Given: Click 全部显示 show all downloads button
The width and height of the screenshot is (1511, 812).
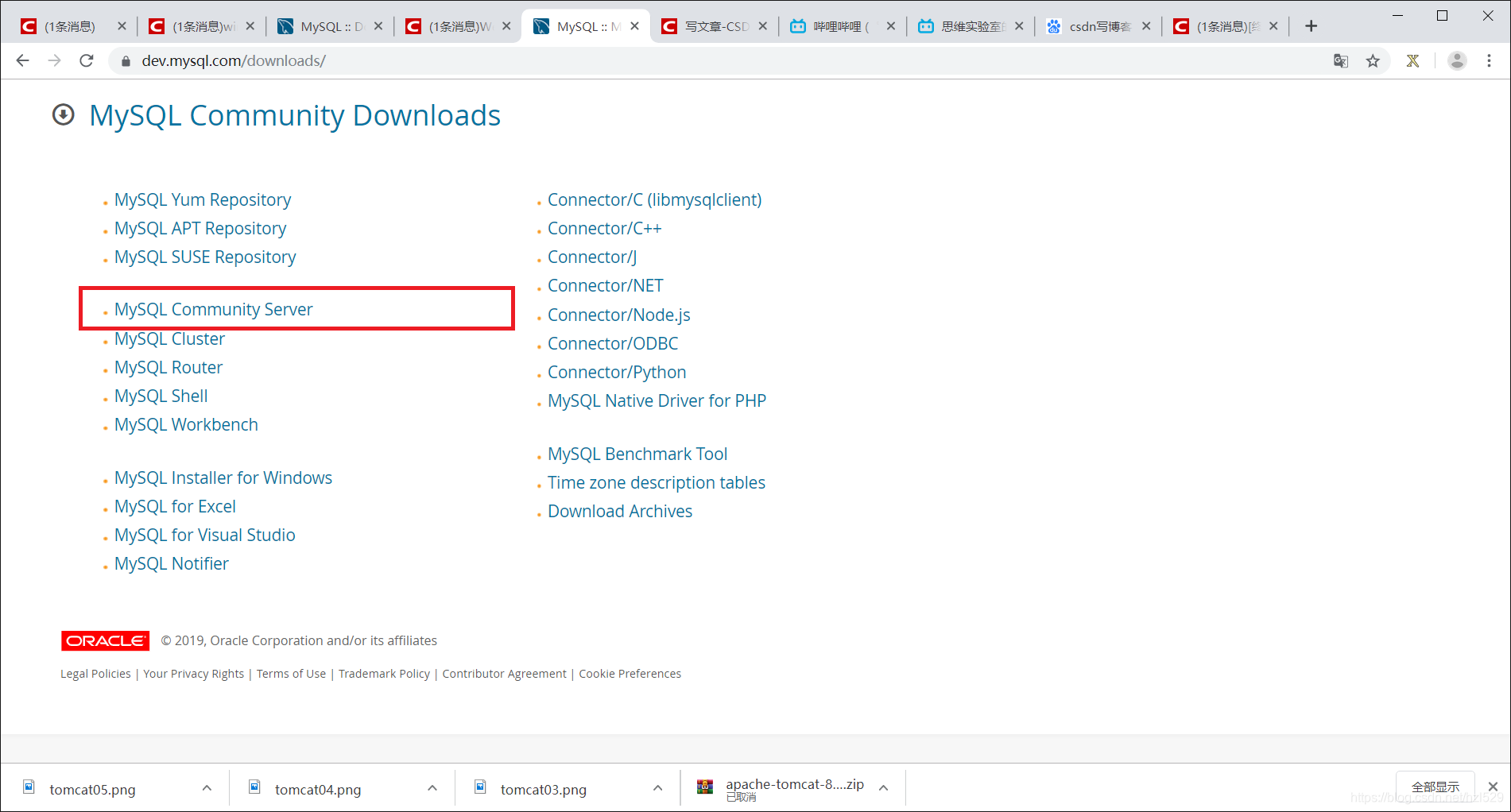Looking at the screenshot, I should 1435,787.
